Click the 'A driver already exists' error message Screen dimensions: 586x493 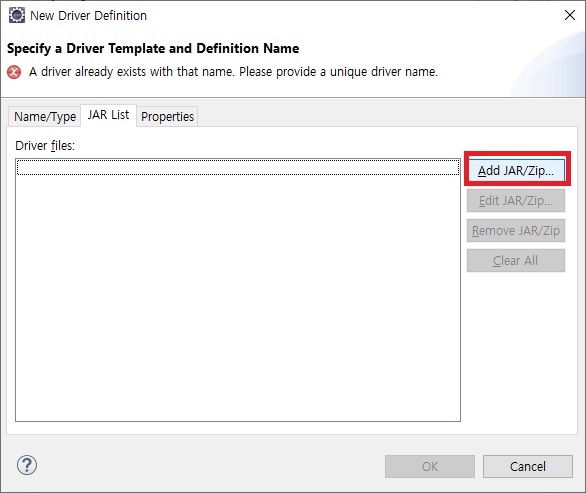point(233,71)
